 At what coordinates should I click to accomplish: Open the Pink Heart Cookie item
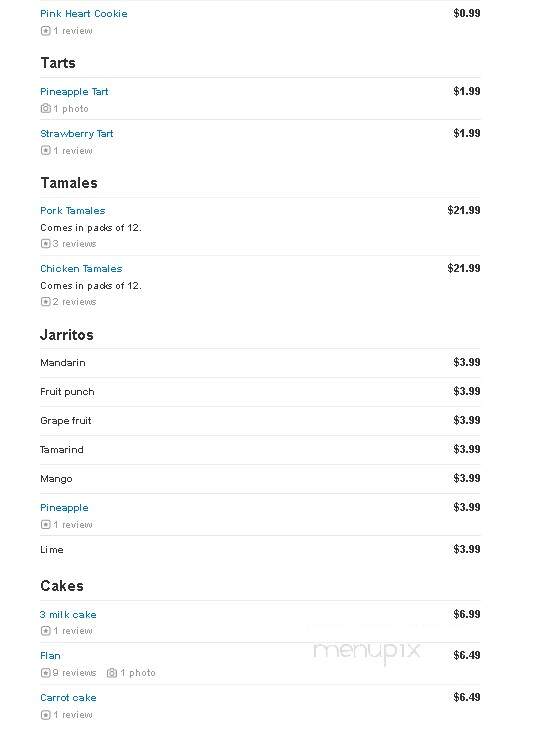(84, 14)
